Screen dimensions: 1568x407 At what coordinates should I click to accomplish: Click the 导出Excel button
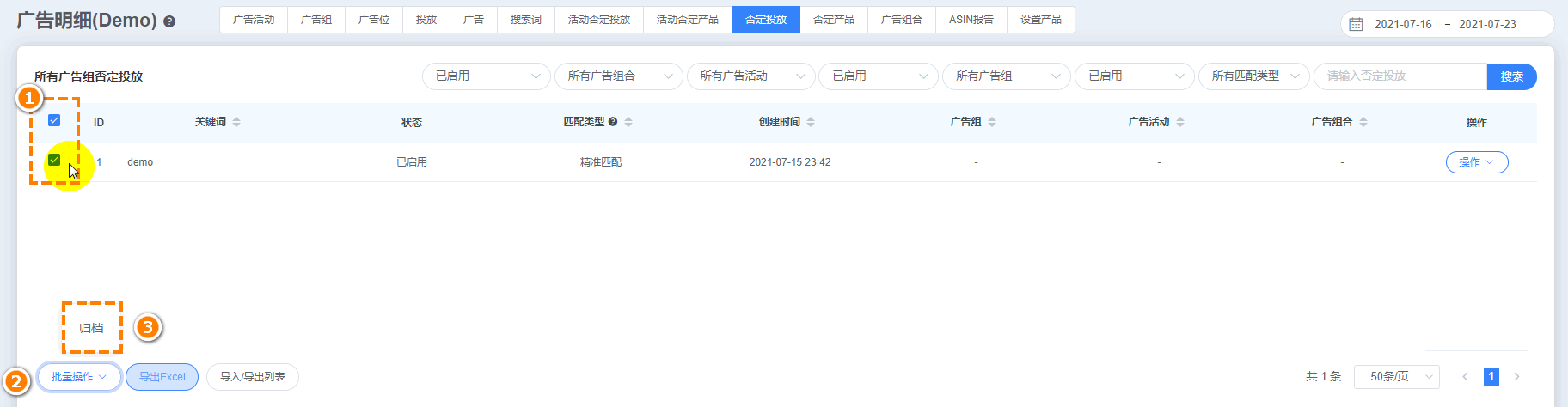[x=162, y=377]
